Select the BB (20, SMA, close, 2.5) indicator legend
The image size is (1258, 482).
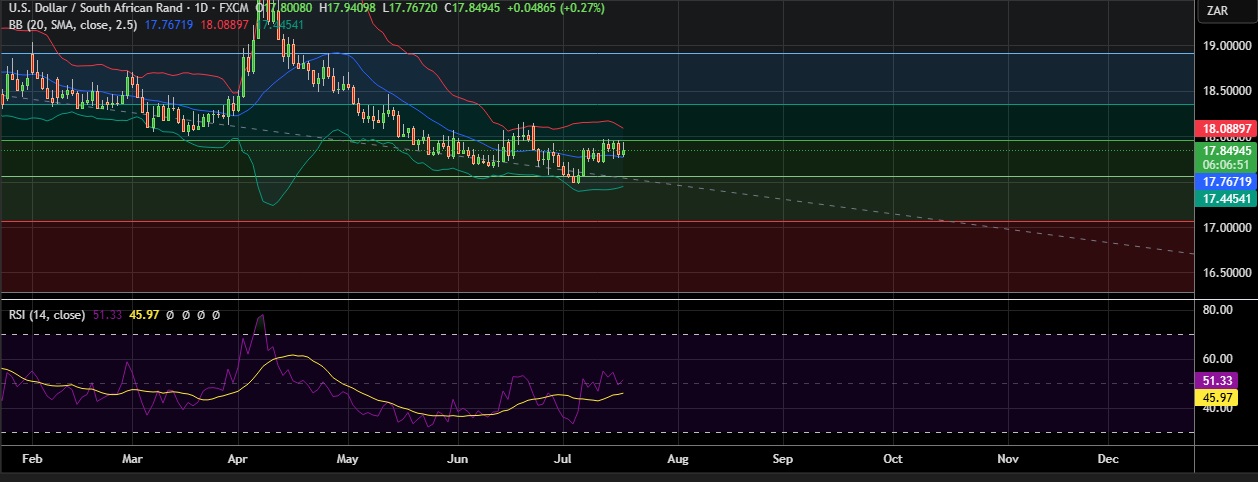[x=72, y=23]
